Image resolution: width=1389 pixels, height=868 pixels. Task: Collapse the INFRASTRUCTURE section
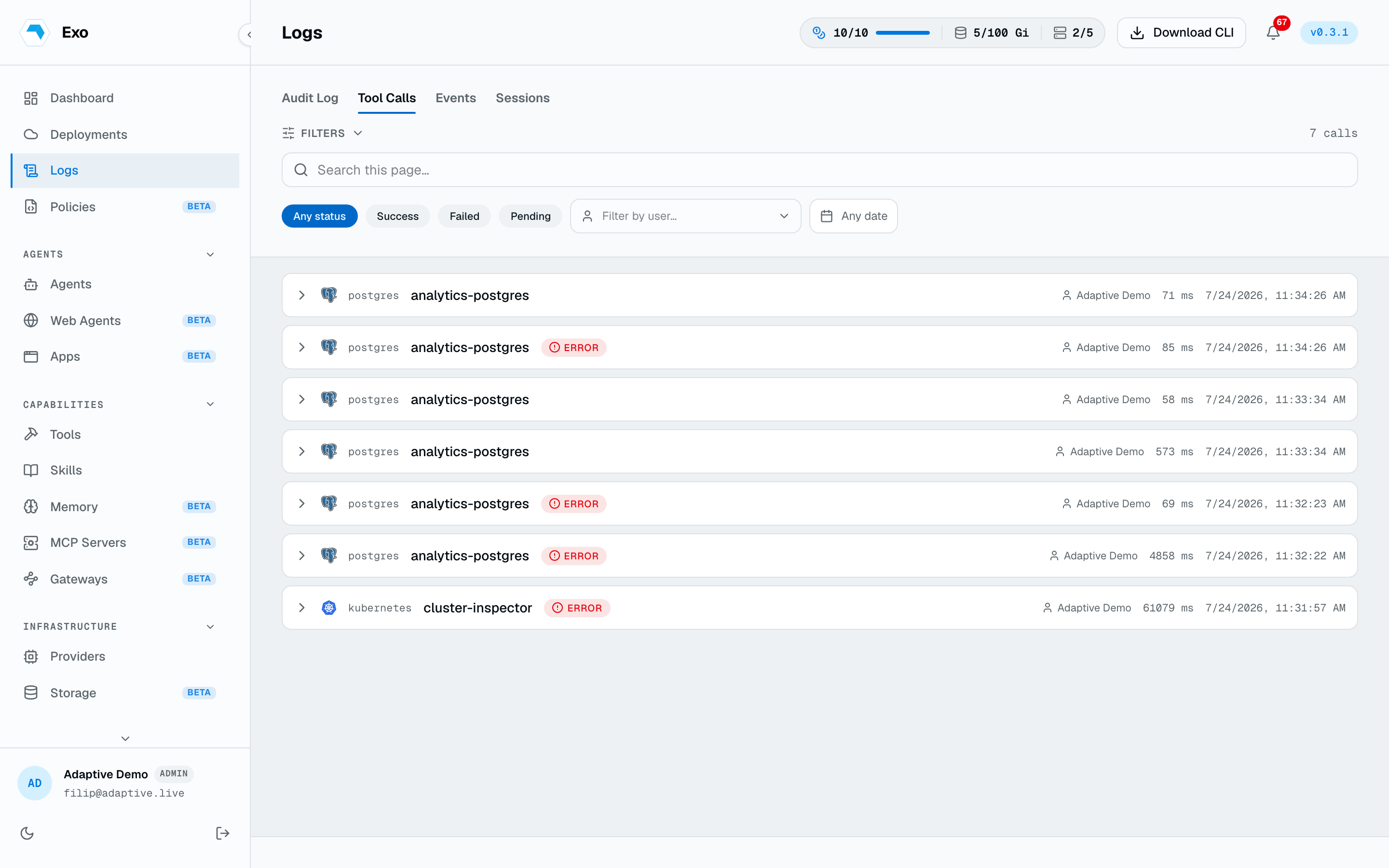(x=210, y=626)
